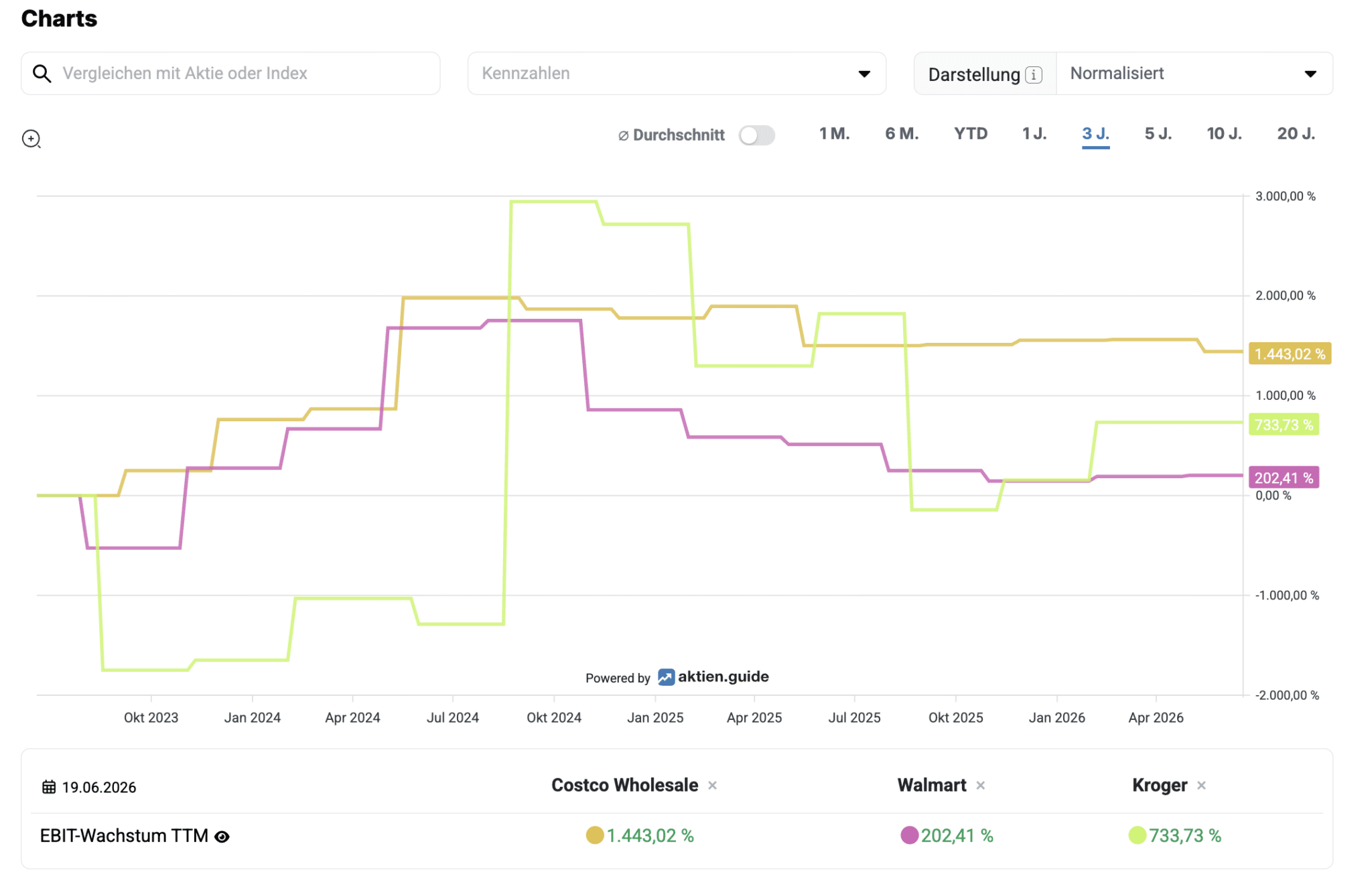
Task: Click the 3.000,00 % y-axis label
Action: point(1286,196)
